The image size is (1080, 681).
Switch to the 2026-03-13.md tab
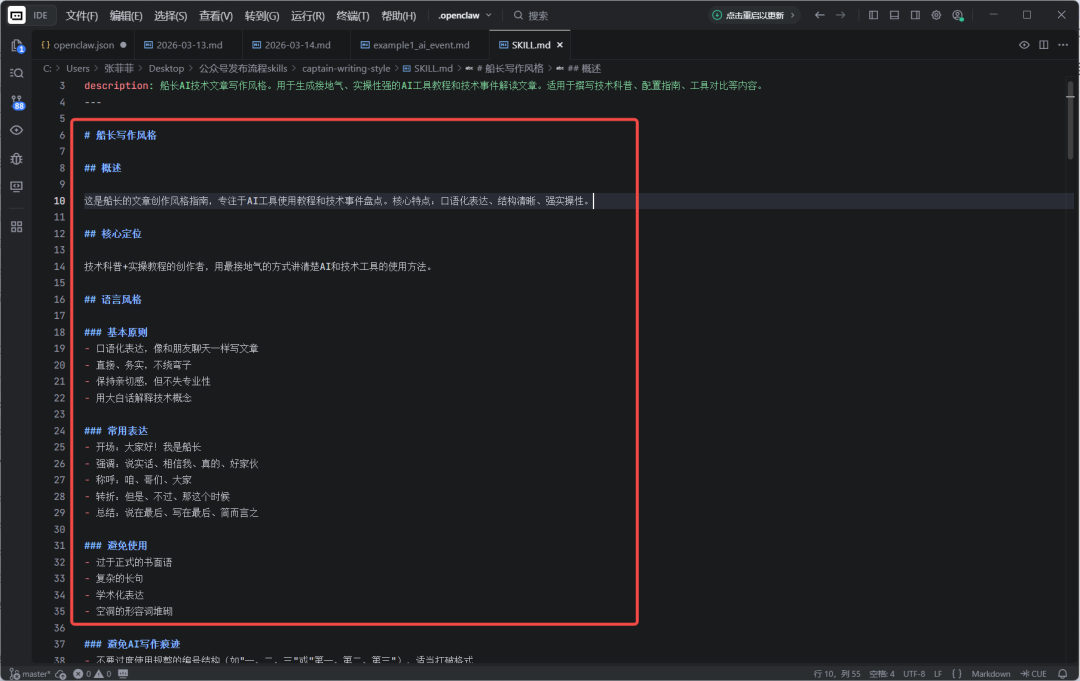point(188,45)
